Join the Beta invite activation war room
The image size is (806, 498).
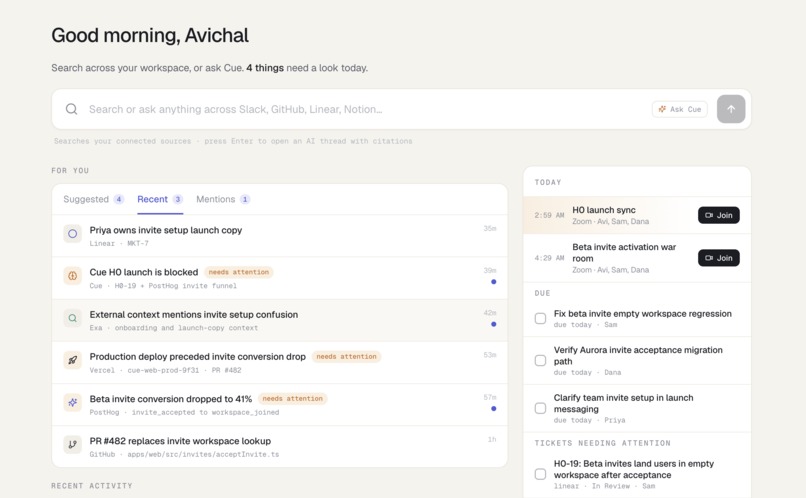(719, 258)
